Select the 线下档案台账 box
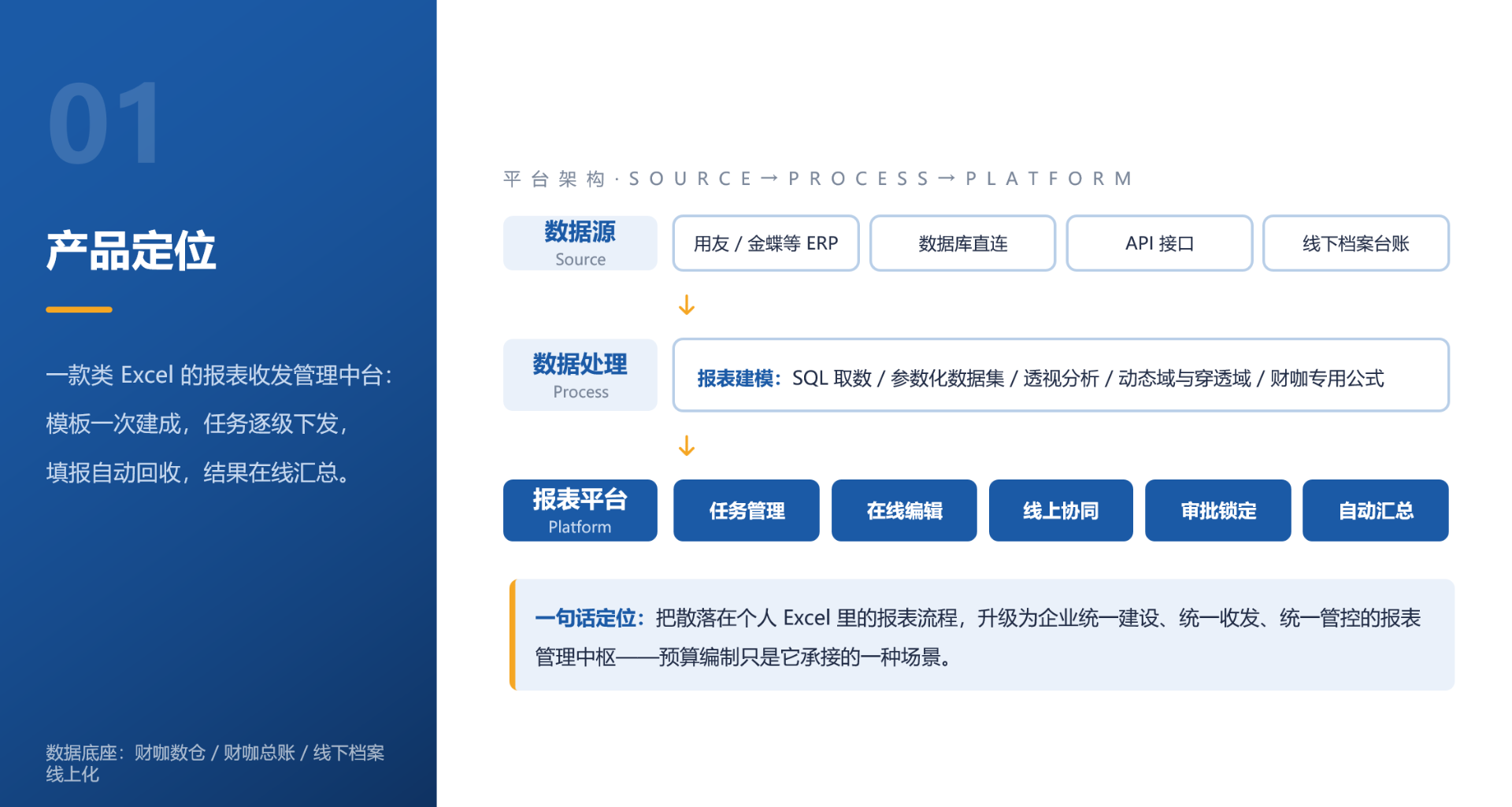This screenshot has width=1512, height=807. click(x=1356, y=243)
